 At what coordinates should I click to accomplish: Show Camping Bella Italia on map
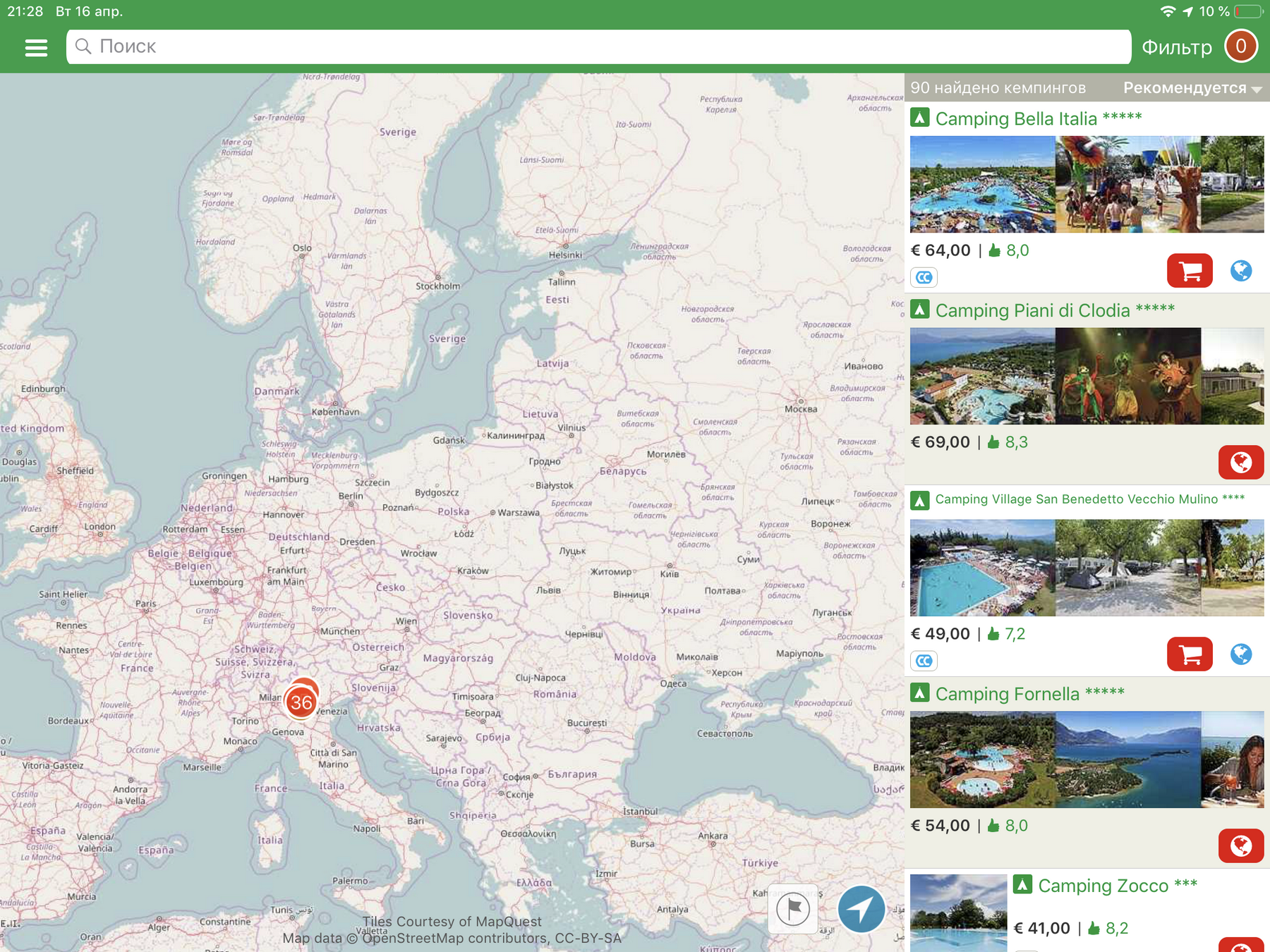[1241, 271]
